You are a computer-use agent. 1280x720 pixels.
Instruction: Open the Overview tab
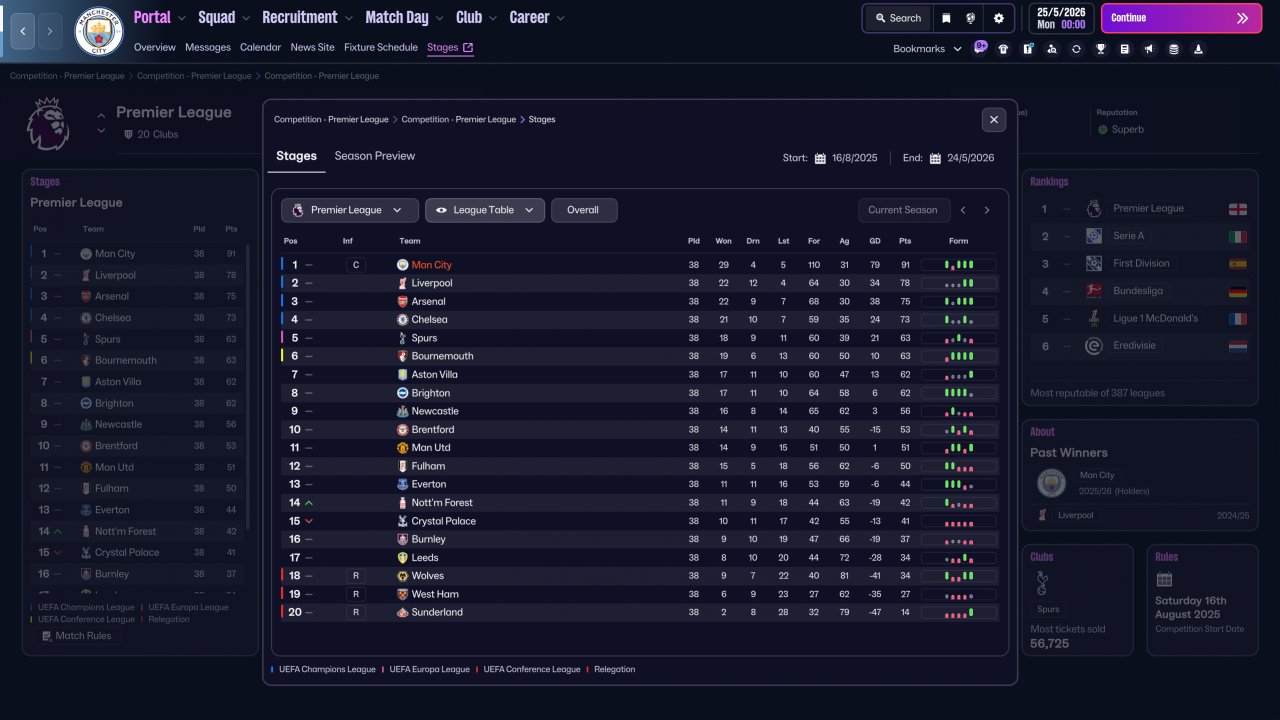pos(155,47)
